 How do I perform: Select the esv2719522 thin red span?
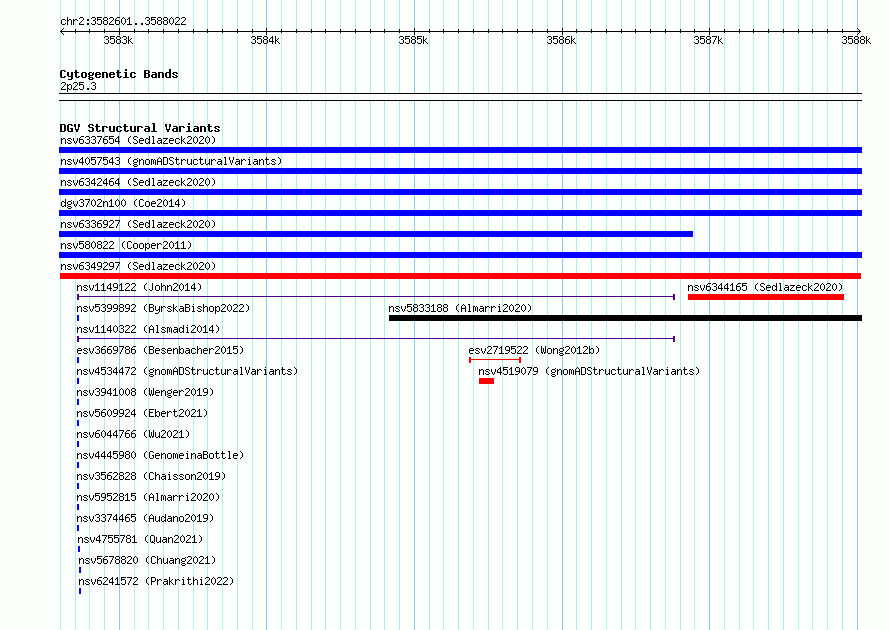point(495,360)
